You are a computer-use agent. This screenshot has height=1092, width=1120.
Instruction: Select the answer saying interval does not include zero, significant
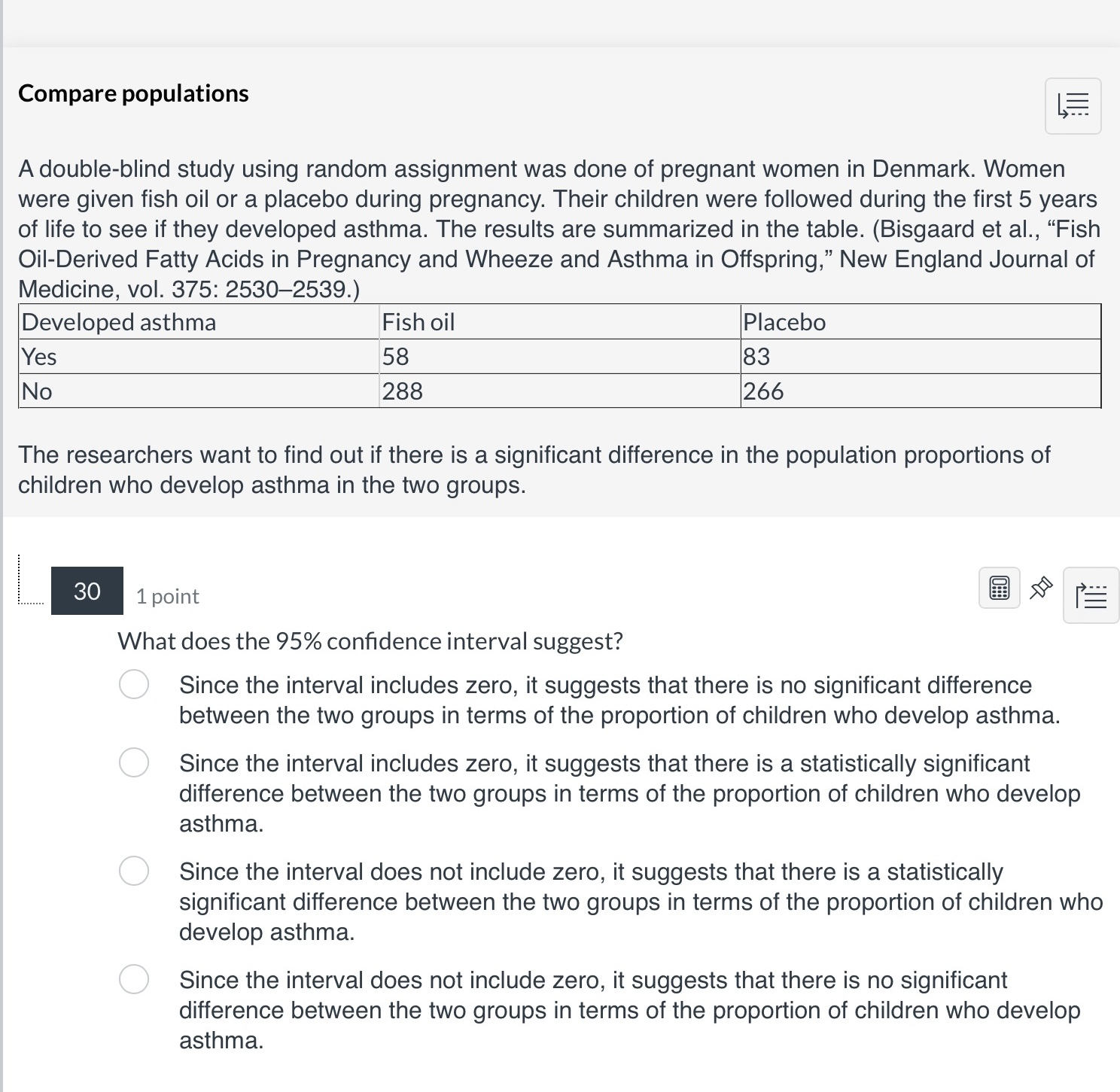[x=132, y=871]
